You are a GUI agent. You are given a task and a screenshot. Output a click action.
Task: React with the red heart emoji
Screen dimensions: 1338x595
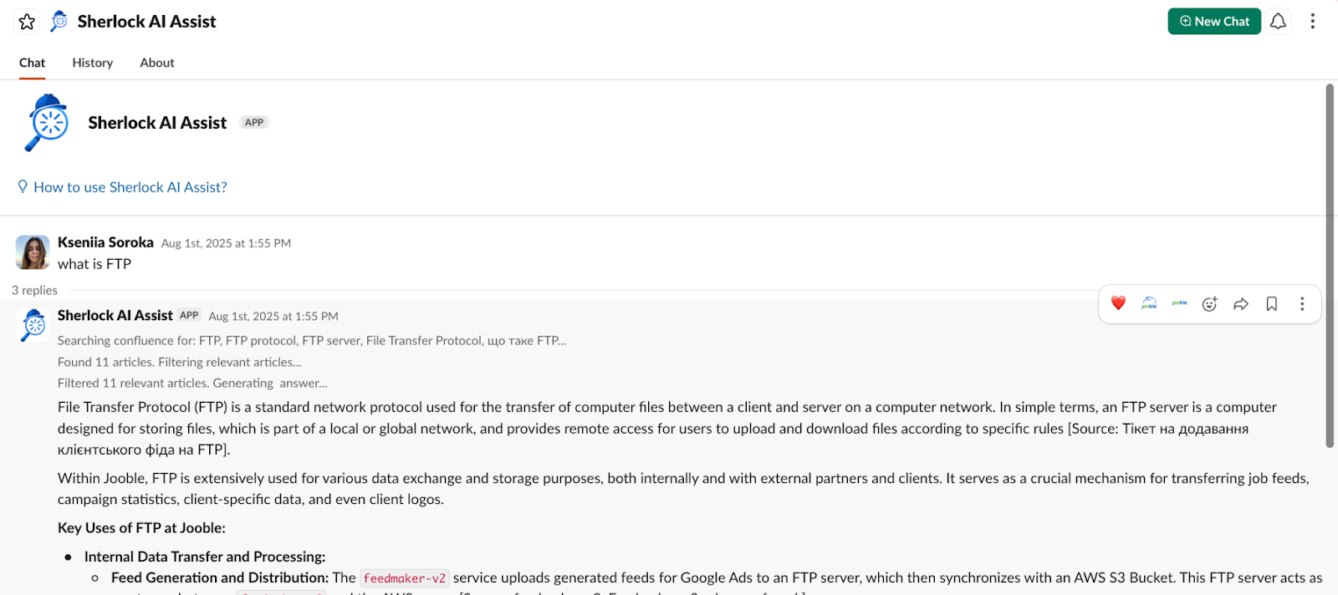pyautogui.click(x=1118, y=304)
